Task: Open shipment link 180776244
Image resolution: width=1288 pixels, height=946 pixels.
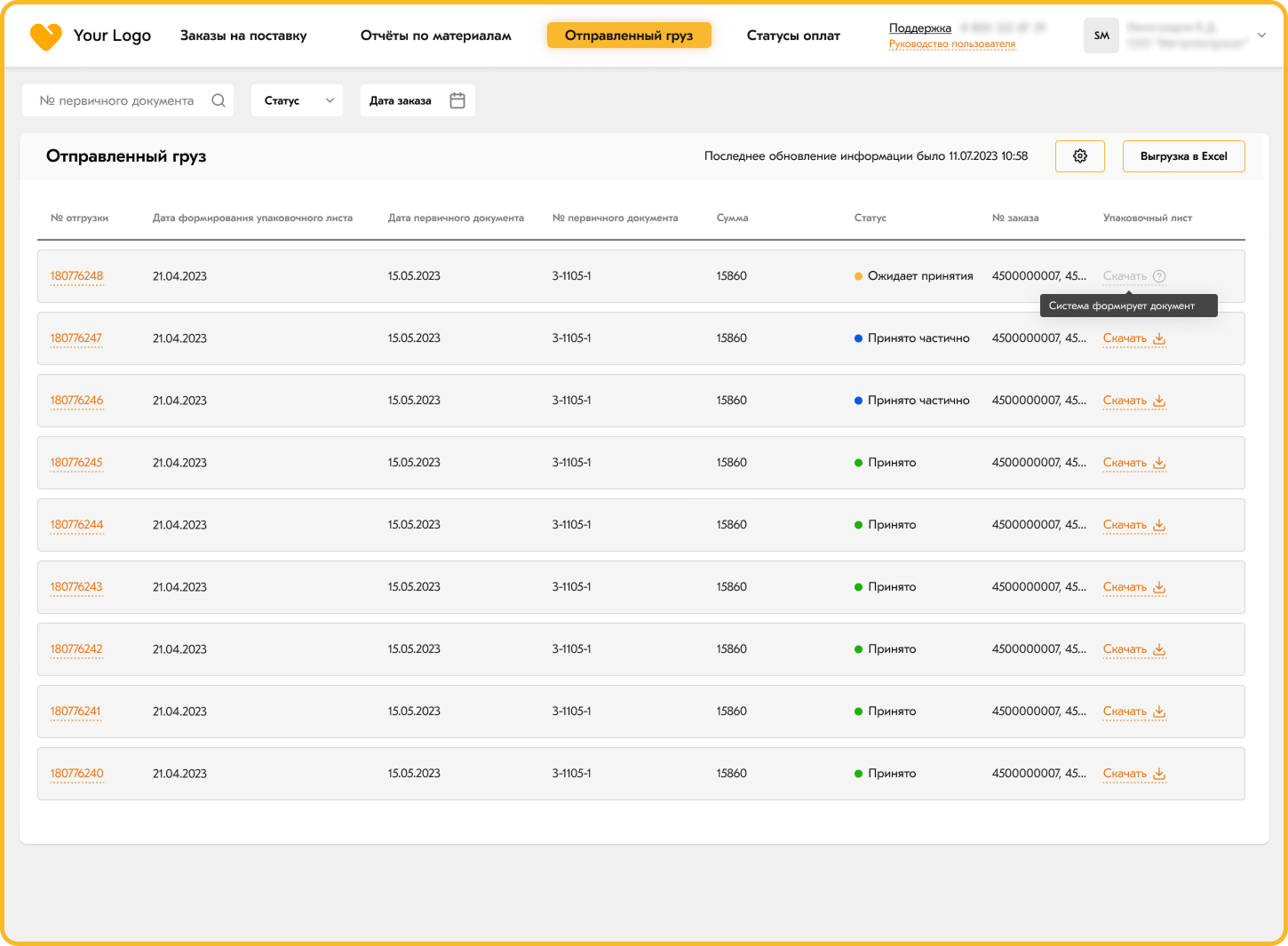Action: point(76,525)
